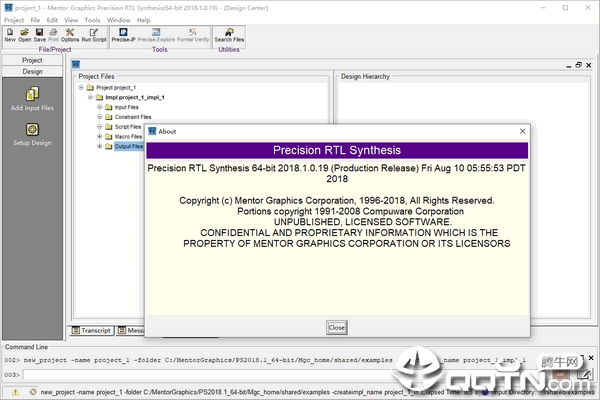Click the warning icon in the status bar
Screen dimensions: 600x400
pos(15,392)
